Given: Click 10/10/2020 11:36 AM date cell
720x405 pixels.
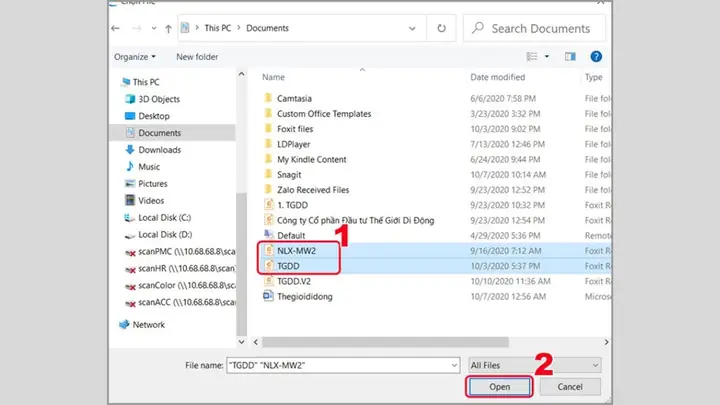Looking at the screenshot, I should [x=510, y=281].
